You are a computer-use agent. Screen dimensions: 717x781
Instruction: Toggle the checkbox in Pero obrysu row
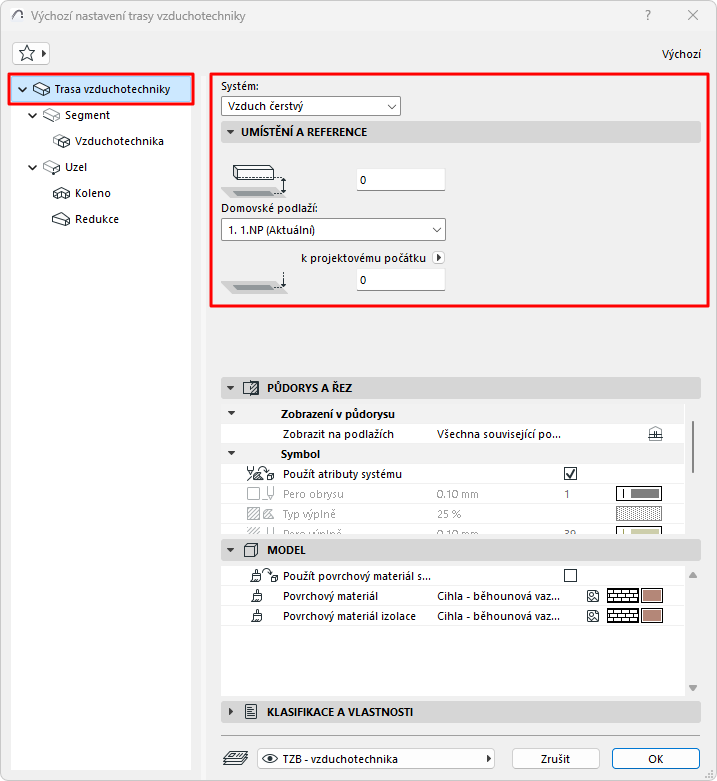(253, 494)
